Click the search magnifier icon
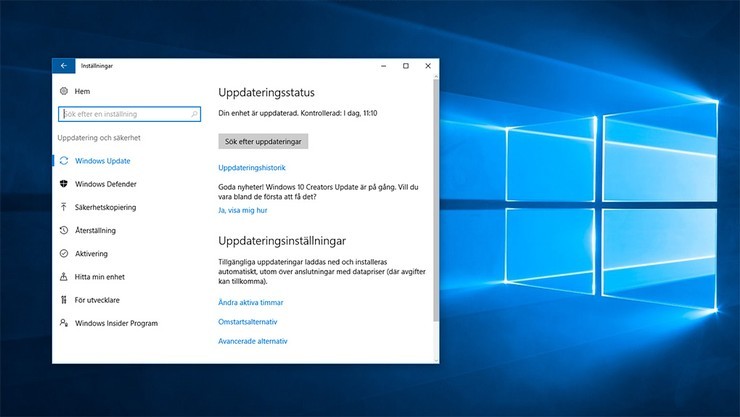The image size is (740, 417). [x=194, y=114]
